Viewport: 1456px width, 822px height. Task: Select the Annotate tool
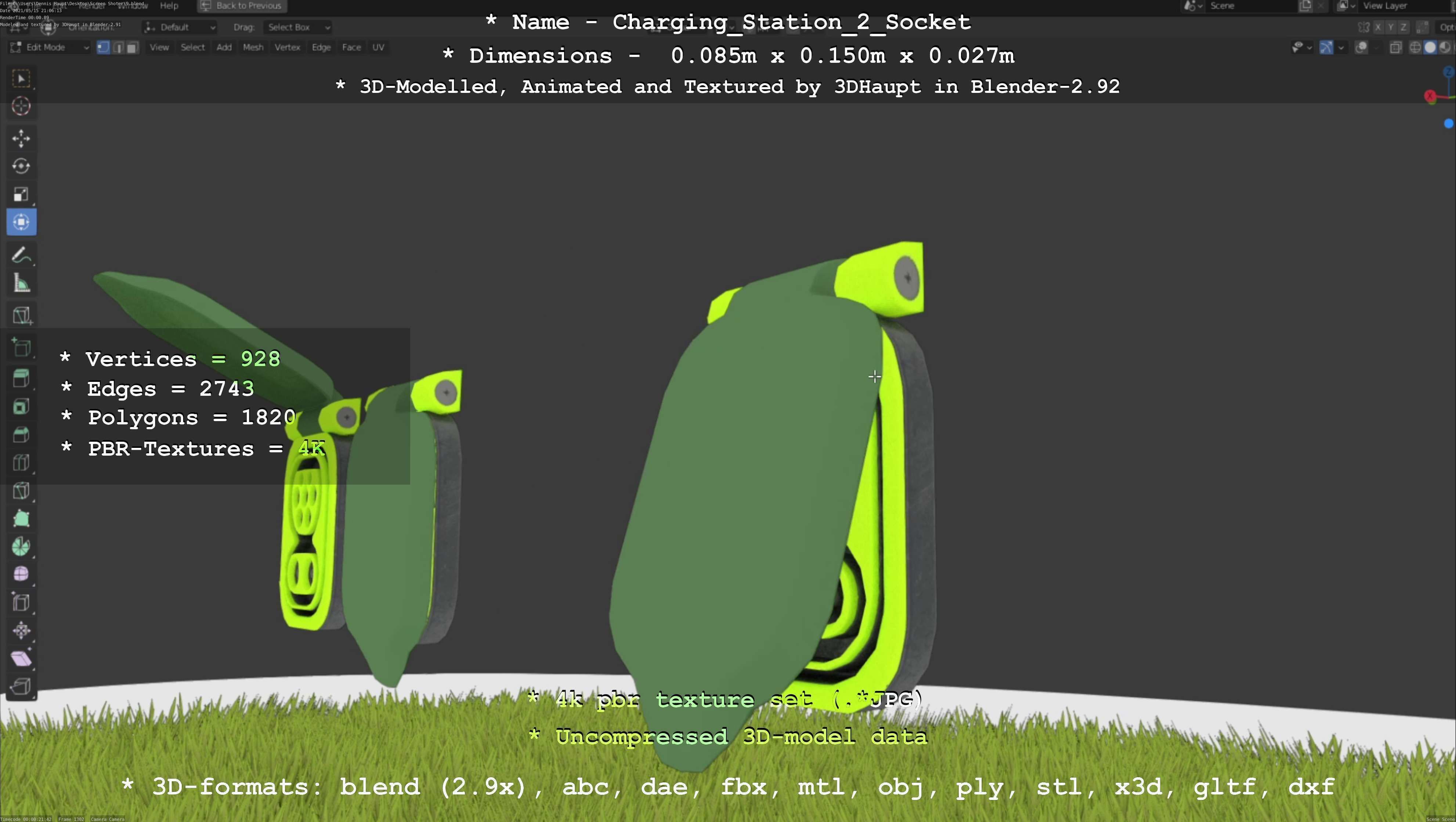coord(21,256)
